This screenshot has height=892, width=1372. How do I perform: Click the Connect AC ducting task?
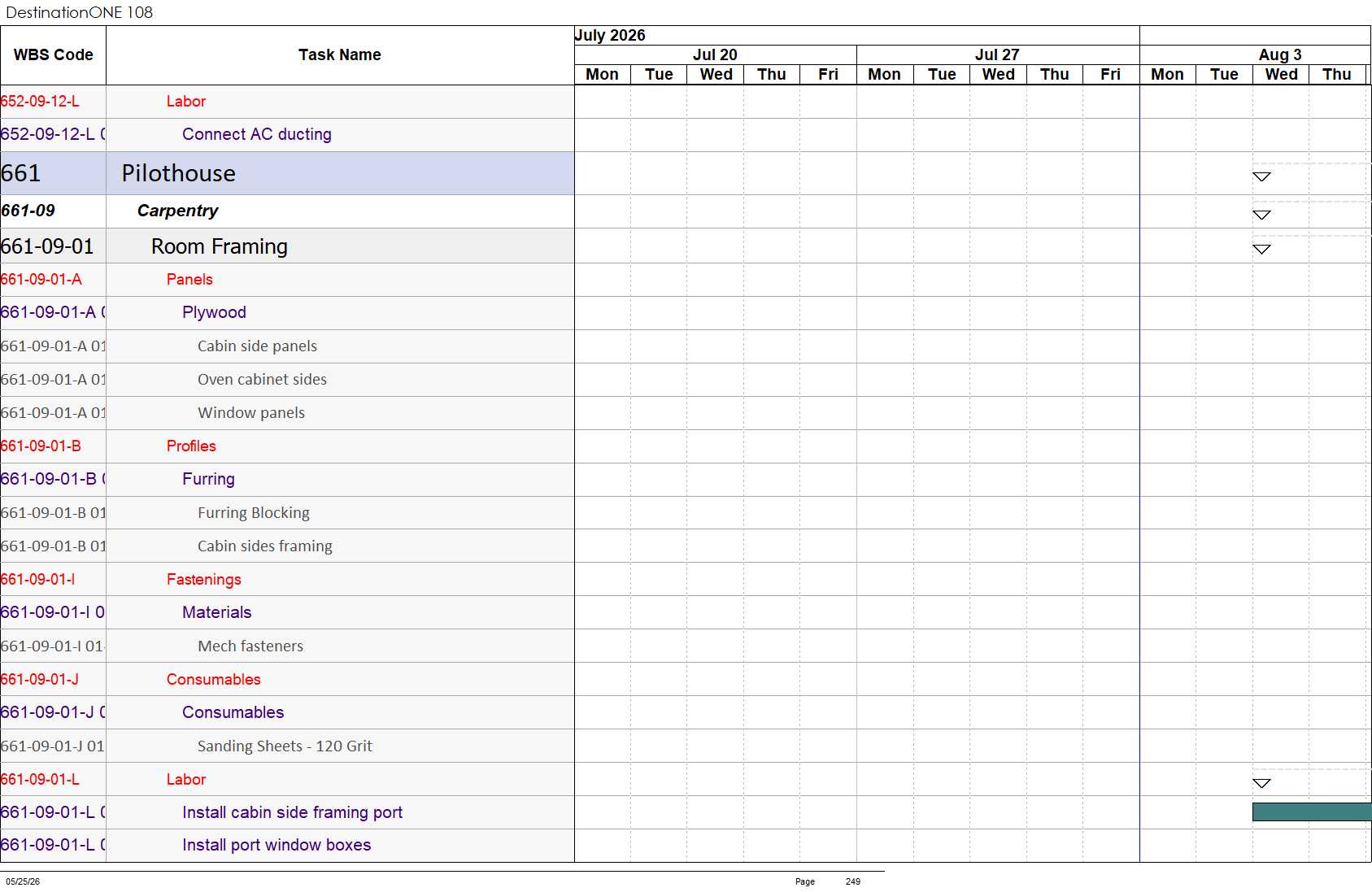[x=257, y=134]
